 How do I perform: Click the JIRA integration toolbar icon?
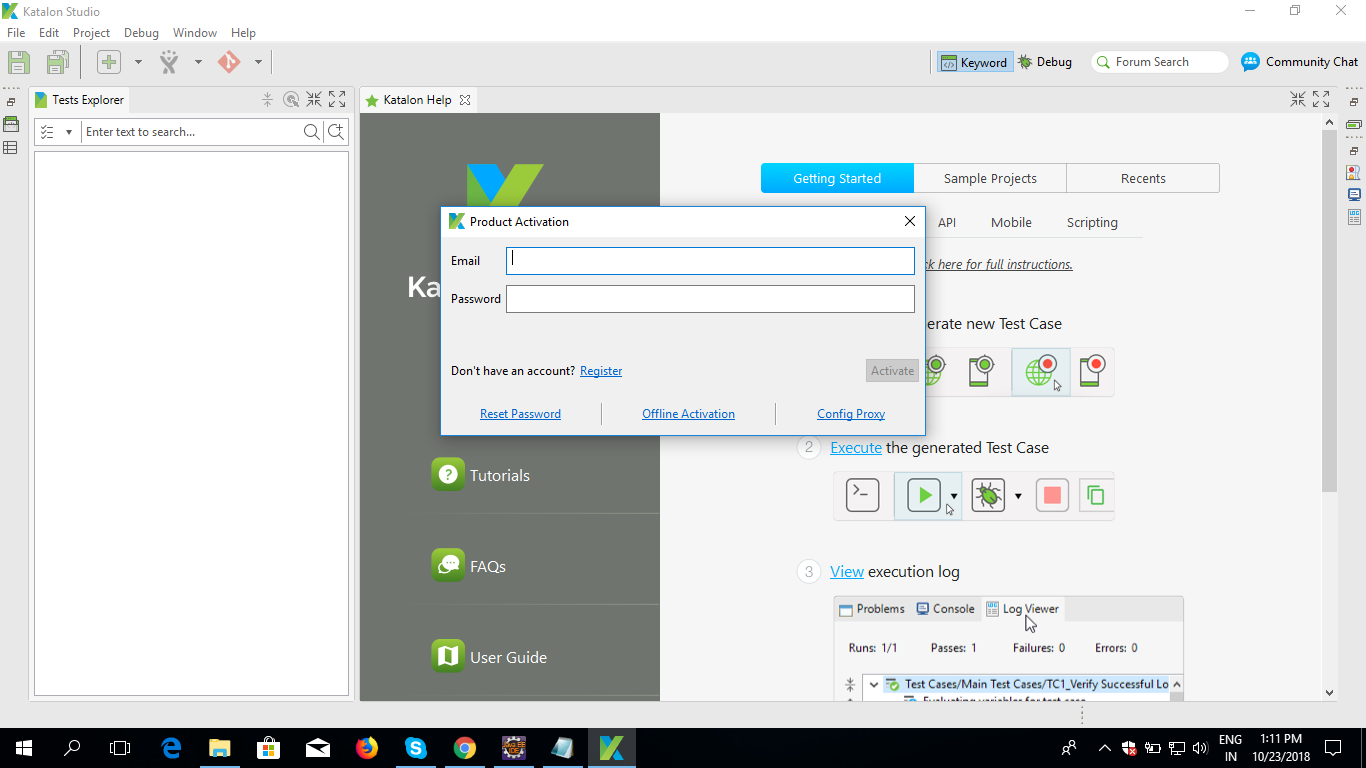click(169, 62)
